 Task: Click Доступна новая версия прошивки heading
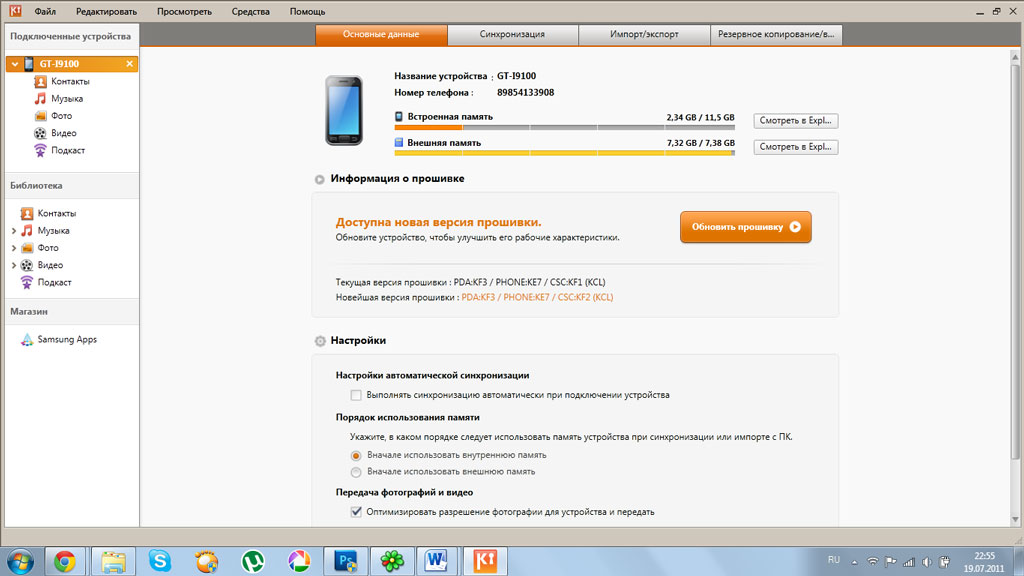click(x=438, y=223)
